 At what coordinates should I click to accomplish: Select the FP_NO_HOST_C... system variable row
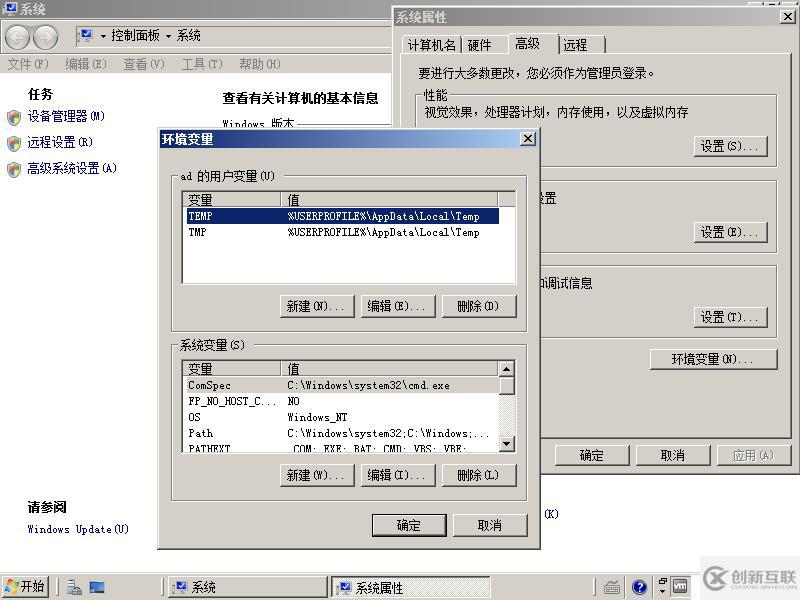pos(340,402)
